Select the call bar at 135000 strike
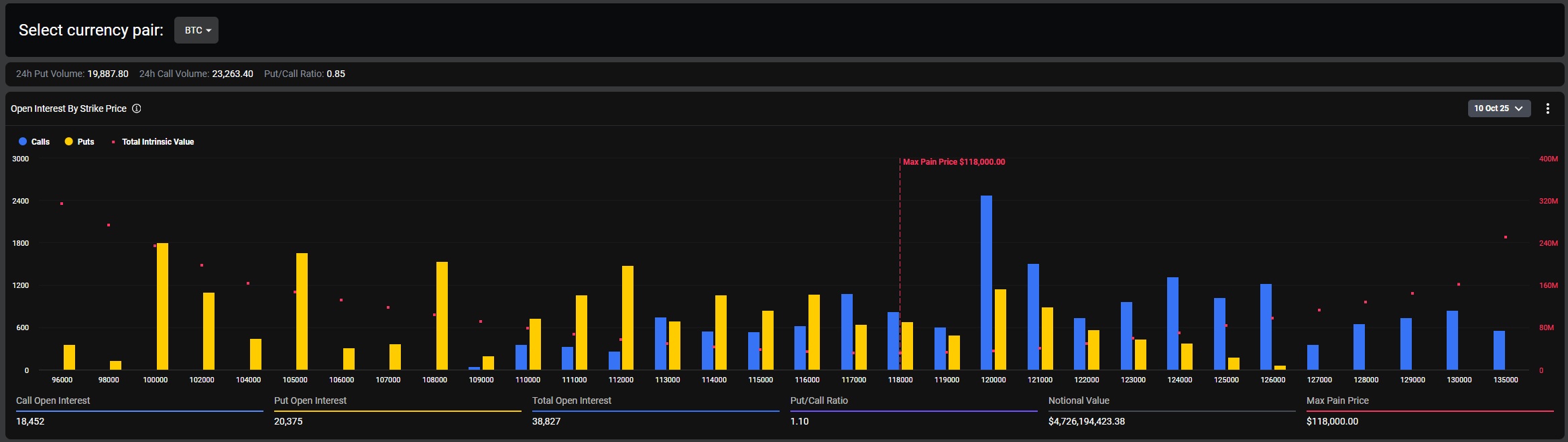 [1499, 350]
